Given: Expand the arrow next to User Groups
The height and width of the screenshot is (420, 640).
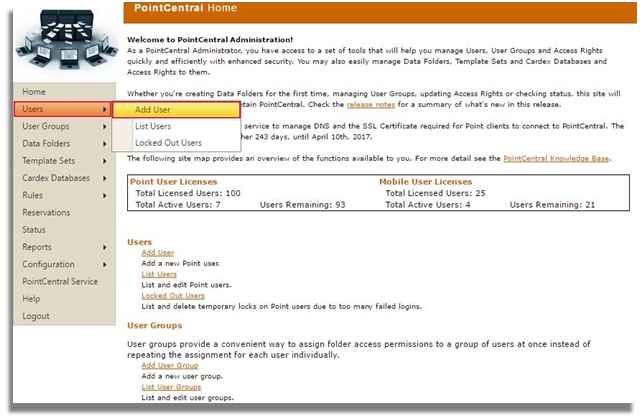Looking at the screenshot, I should 105,127.
